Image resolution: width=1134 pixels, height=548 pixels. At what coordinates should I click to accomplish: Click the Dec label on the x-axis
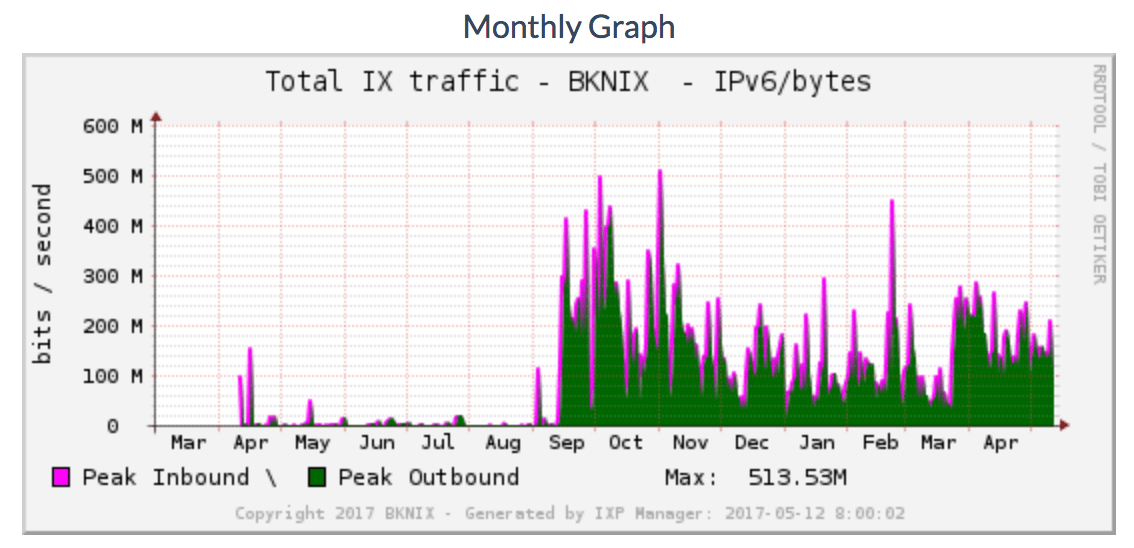pos(751,443)
